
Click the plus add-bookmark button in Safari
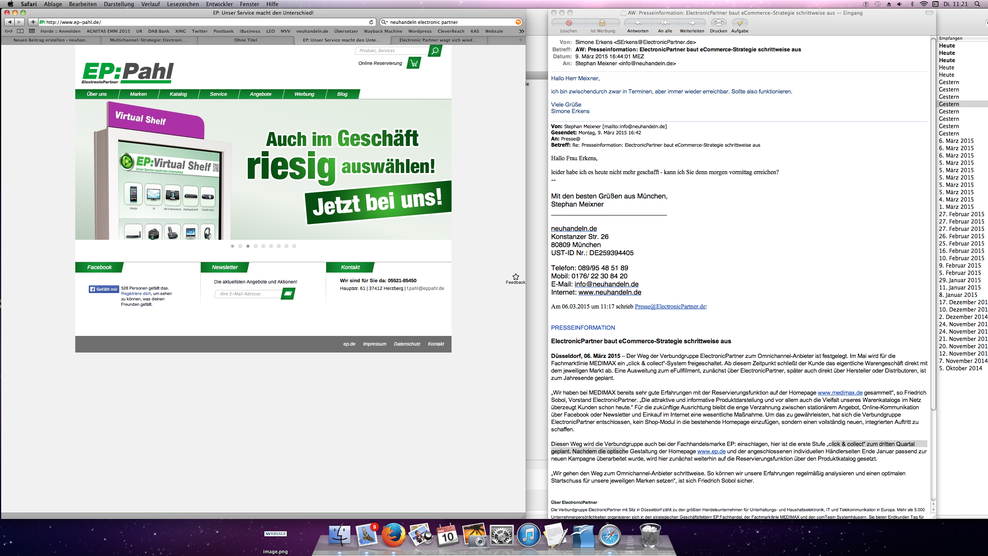33,22
